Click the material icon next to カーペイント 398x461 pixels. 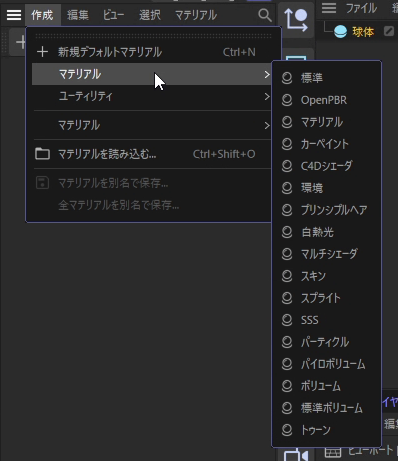[287, 144]
